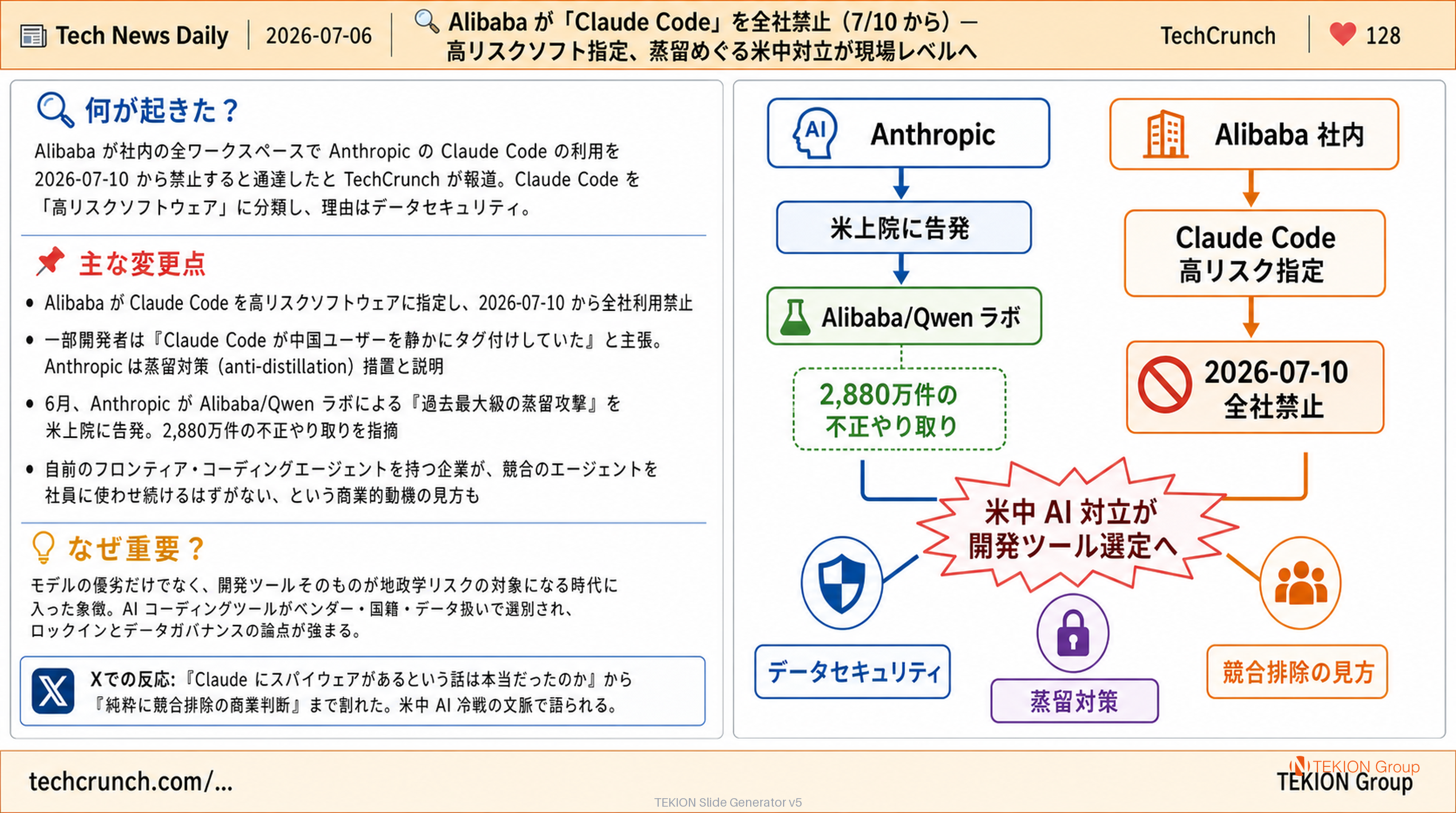This screenshot has height=813, width=1456.
Task: Select the データセキュリティ label box
Action: [x=852, y=672]
